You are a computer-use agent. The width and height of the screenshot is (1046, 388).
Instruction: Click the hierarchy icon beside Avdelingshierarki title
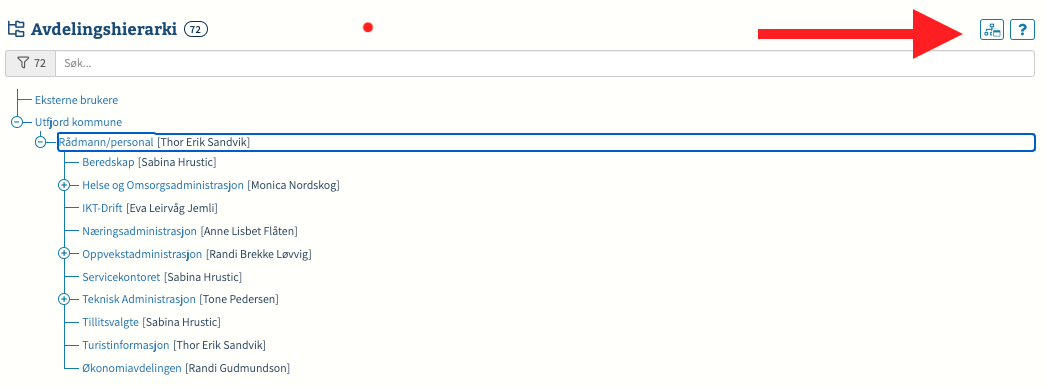click(16, 29)
